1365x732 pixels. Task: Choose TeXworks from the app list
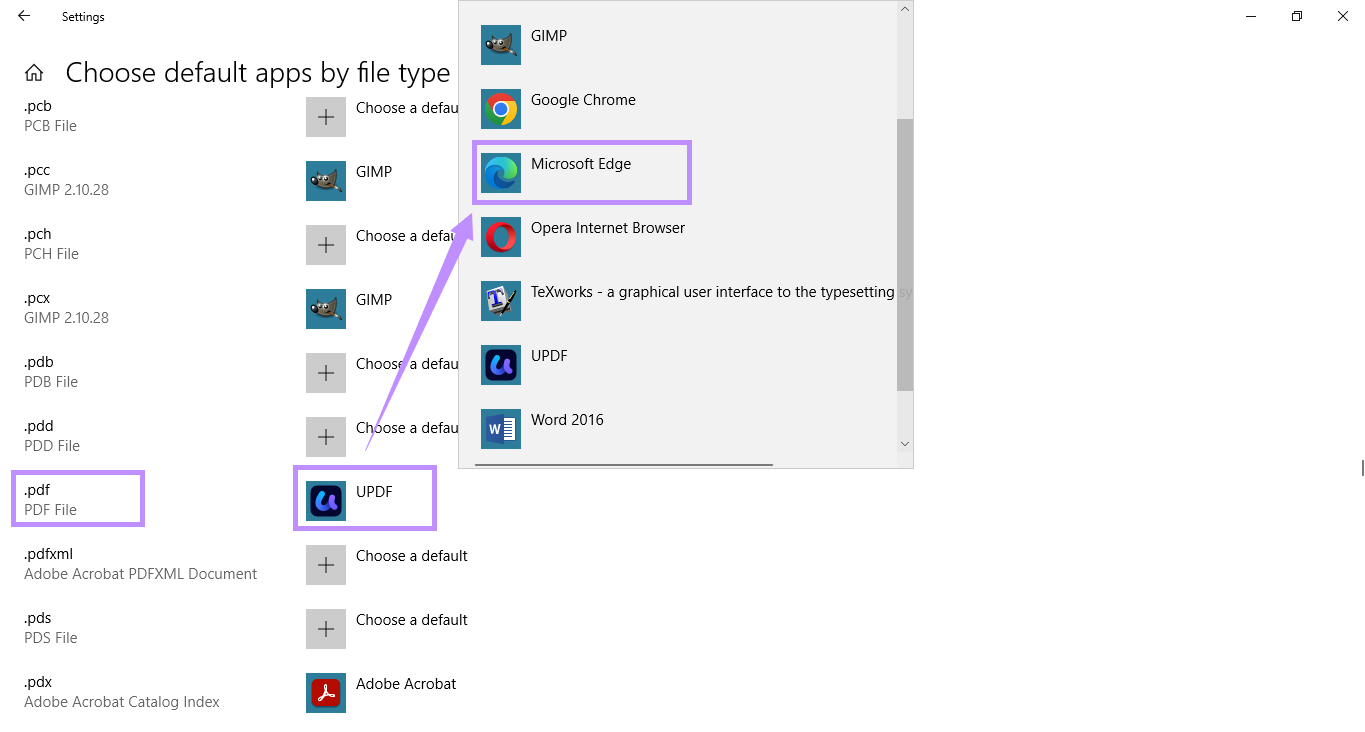[x=713, y=292]
